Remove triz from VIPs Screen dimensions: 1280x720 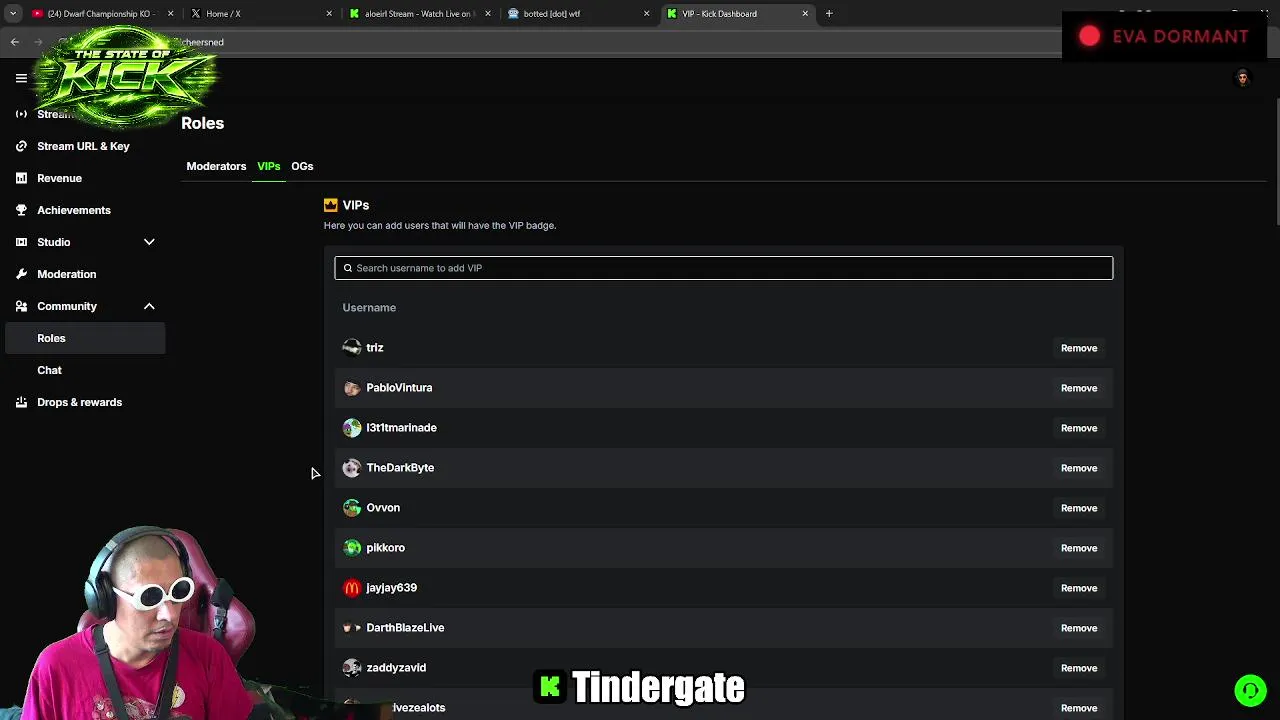tap(1079, 348)
